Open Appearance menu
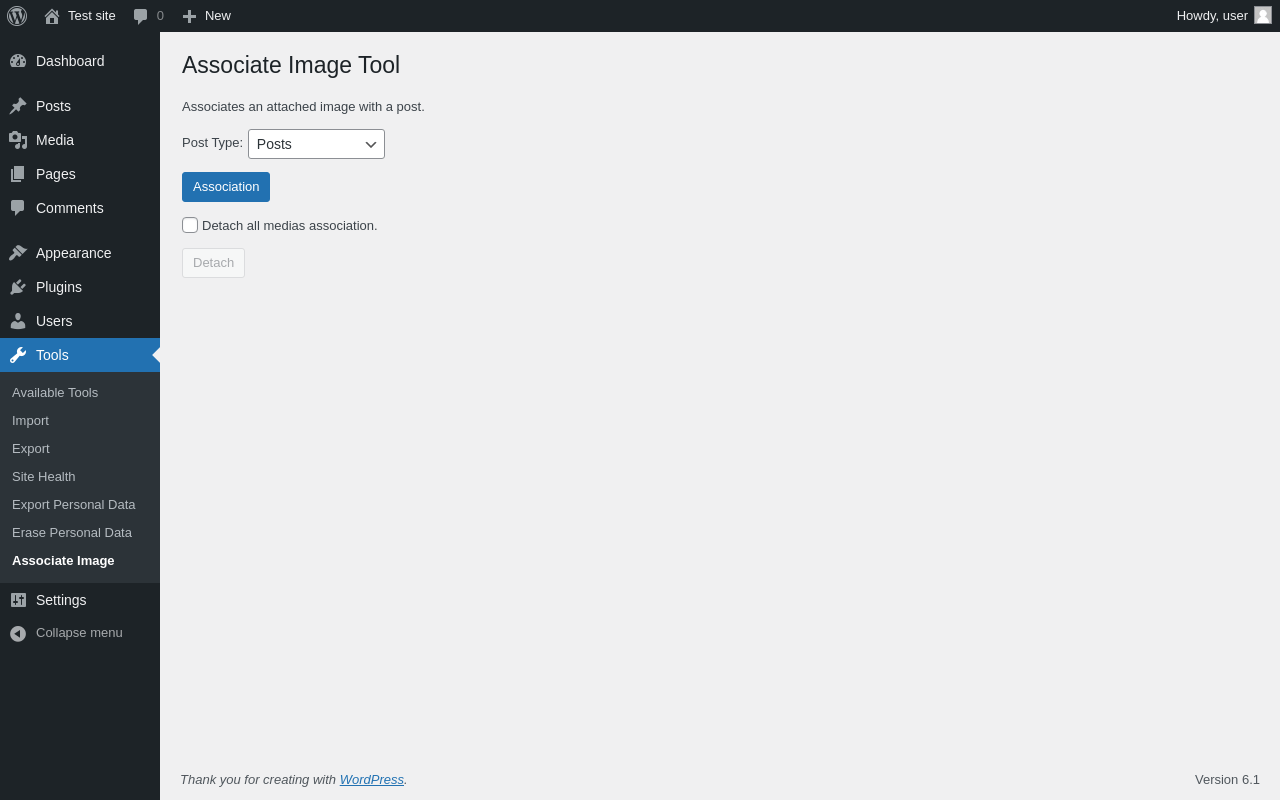Screen dimensions: 1280x800 (80, 253)
